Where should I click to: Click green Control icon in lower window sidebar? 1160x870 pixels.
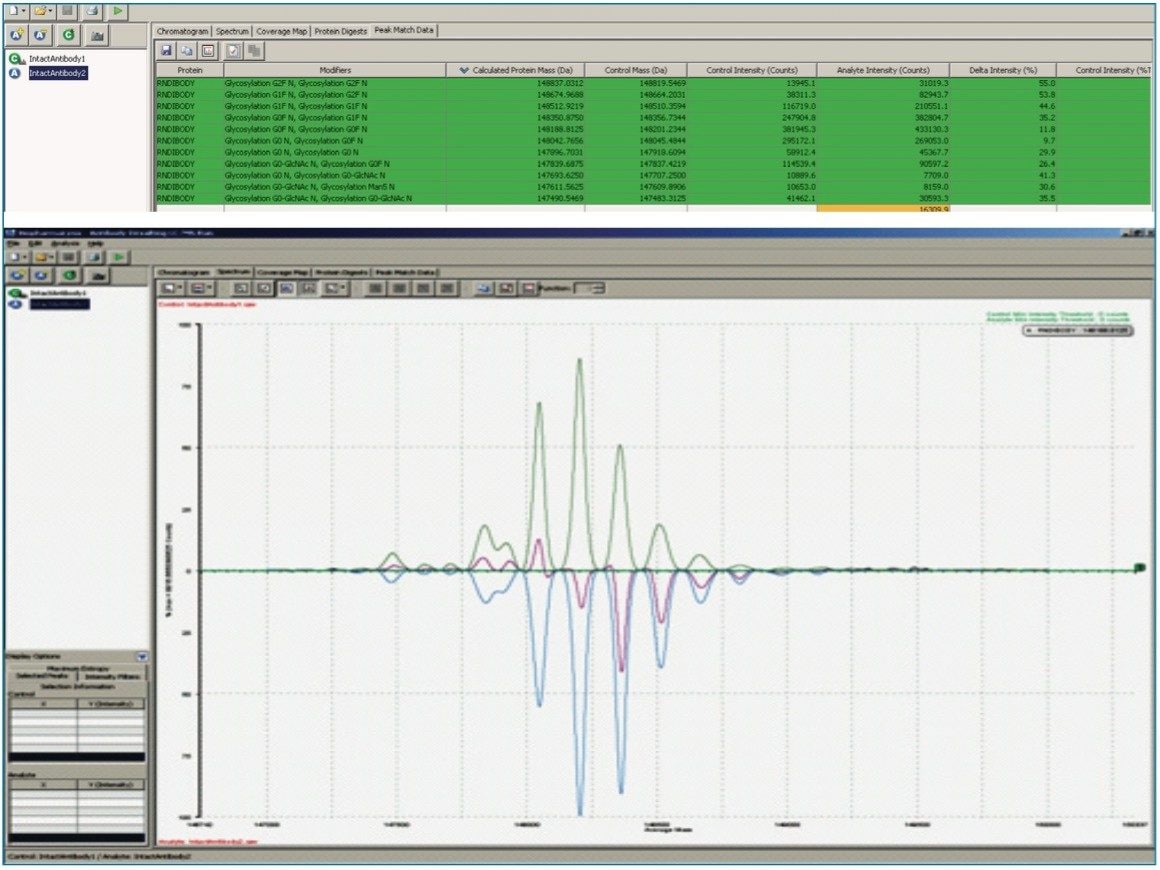[70, 275]
